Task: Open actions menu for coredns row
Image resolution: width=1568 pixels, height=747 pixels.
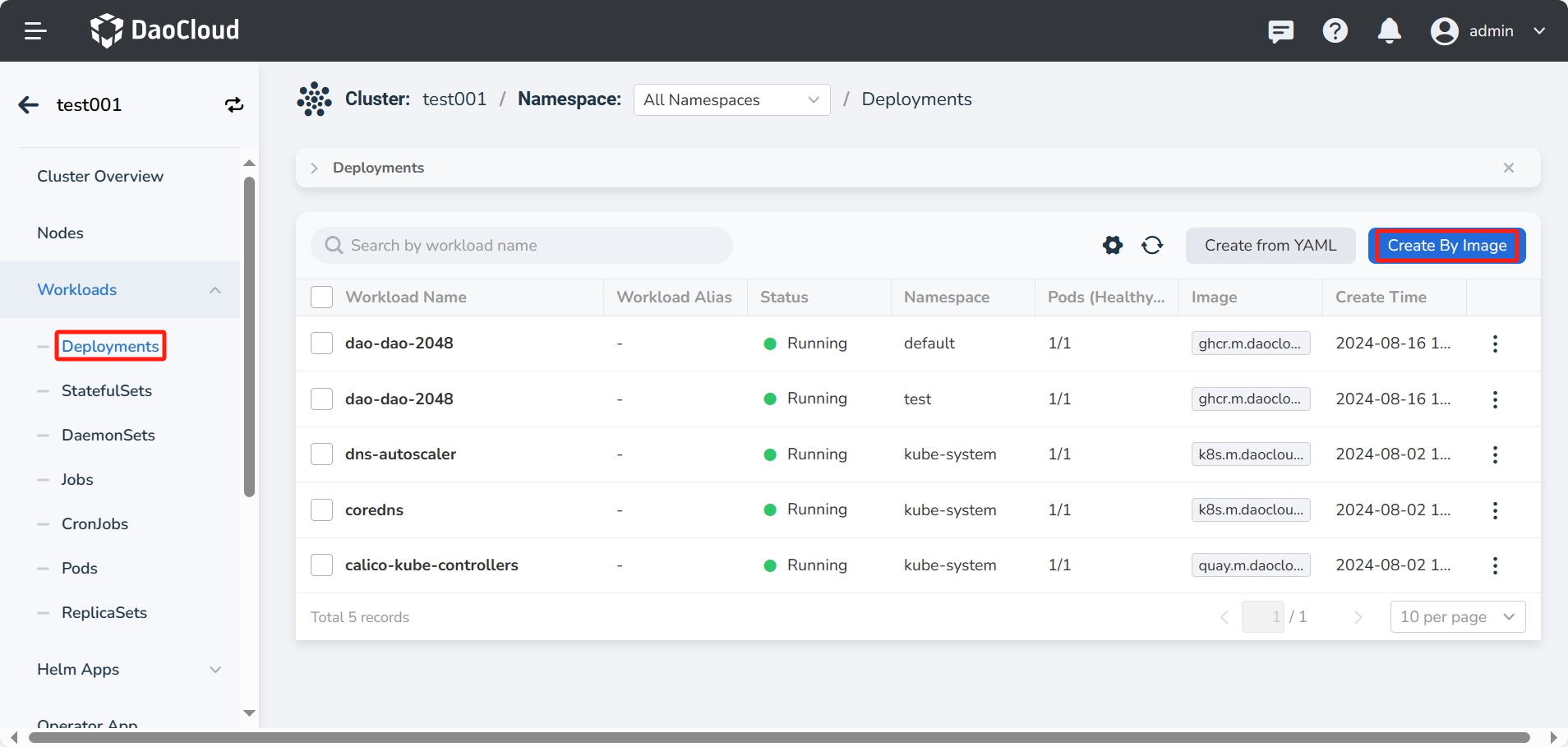Action: point(1495,510)
